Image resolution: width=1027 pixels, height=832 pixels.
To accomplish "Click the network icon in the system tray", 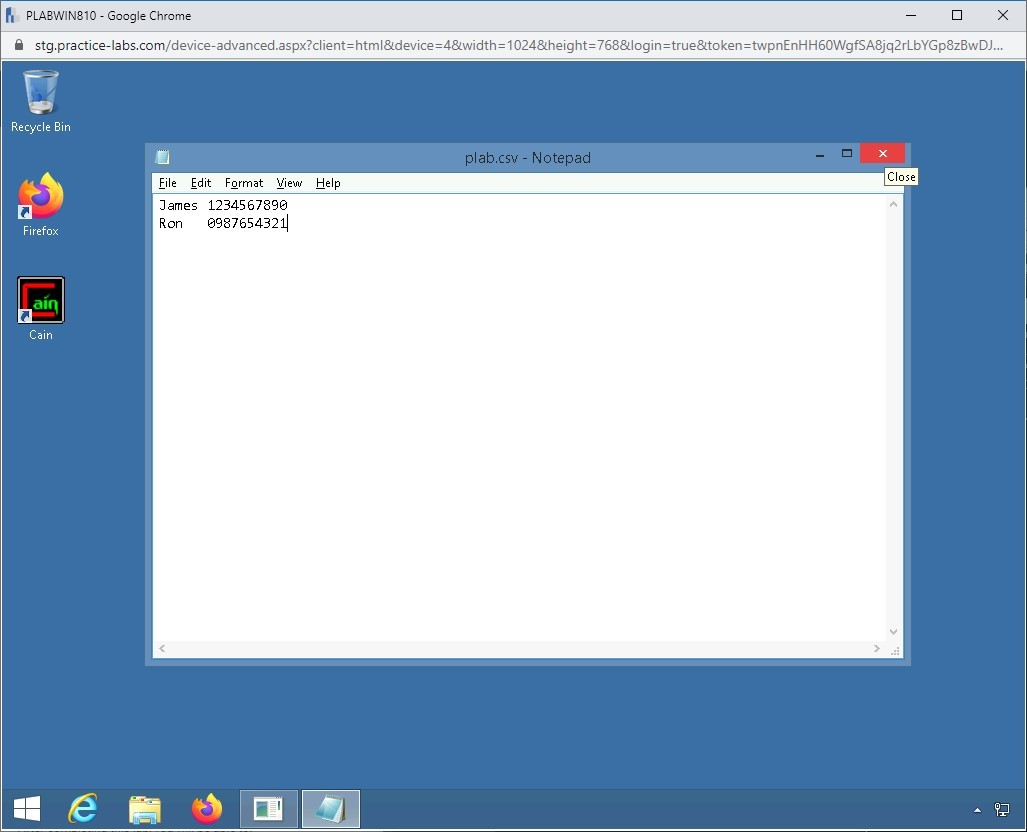I will tap(1002, 809).
